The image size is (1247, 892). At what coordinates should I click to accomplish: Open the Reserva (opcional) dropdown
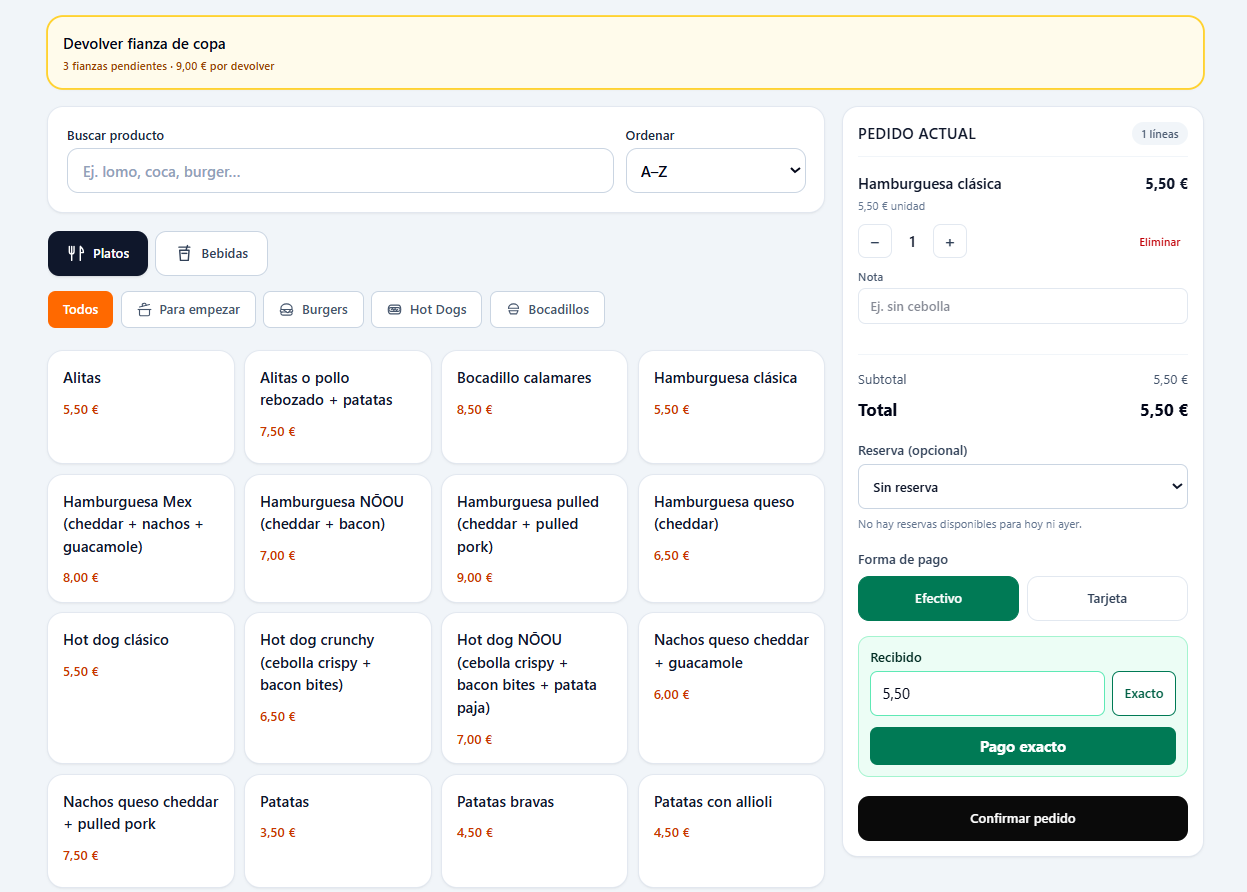[x=1023, y=487]
